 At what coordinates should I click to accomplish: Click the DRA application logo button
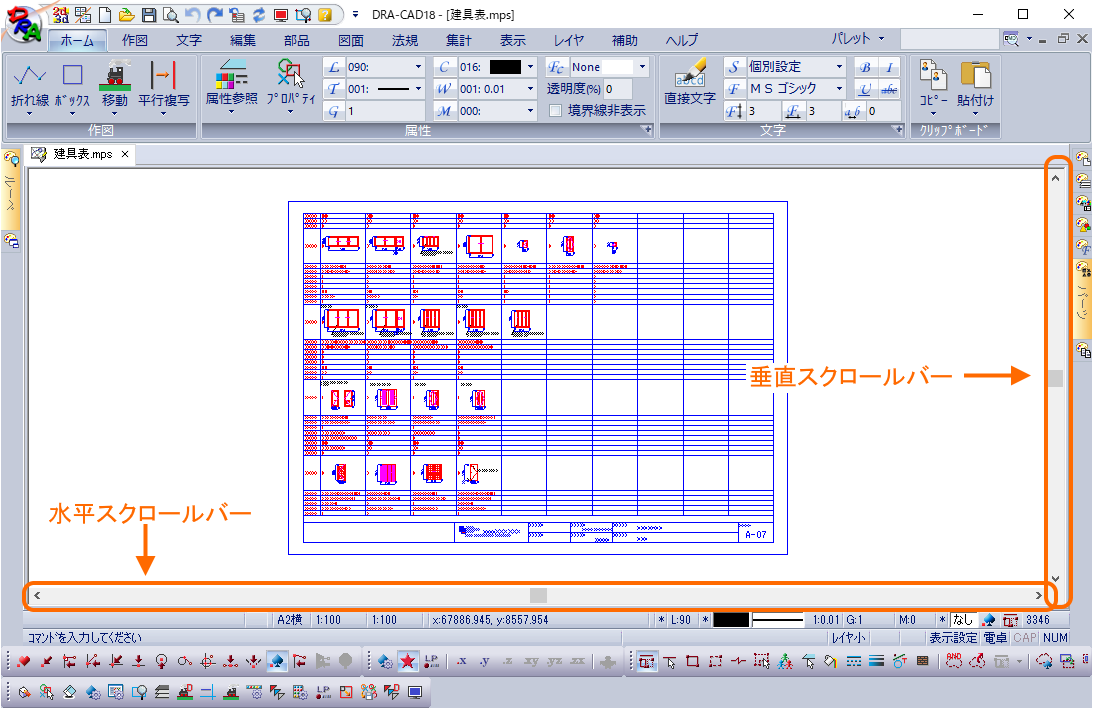click(x=24, y=24)
